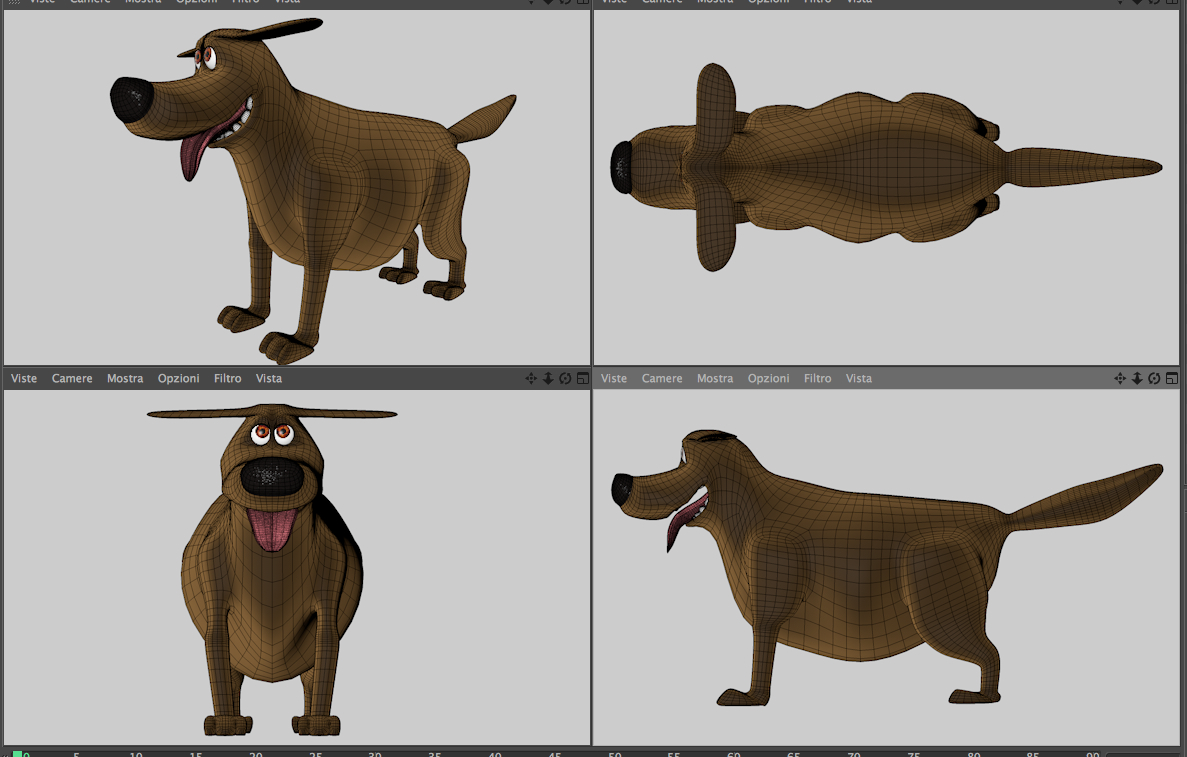Image resolution: width=1187 pixels, height=757 pixels.
Task: Open the Camere menu in the side view panel
Action: coord(662,378)
